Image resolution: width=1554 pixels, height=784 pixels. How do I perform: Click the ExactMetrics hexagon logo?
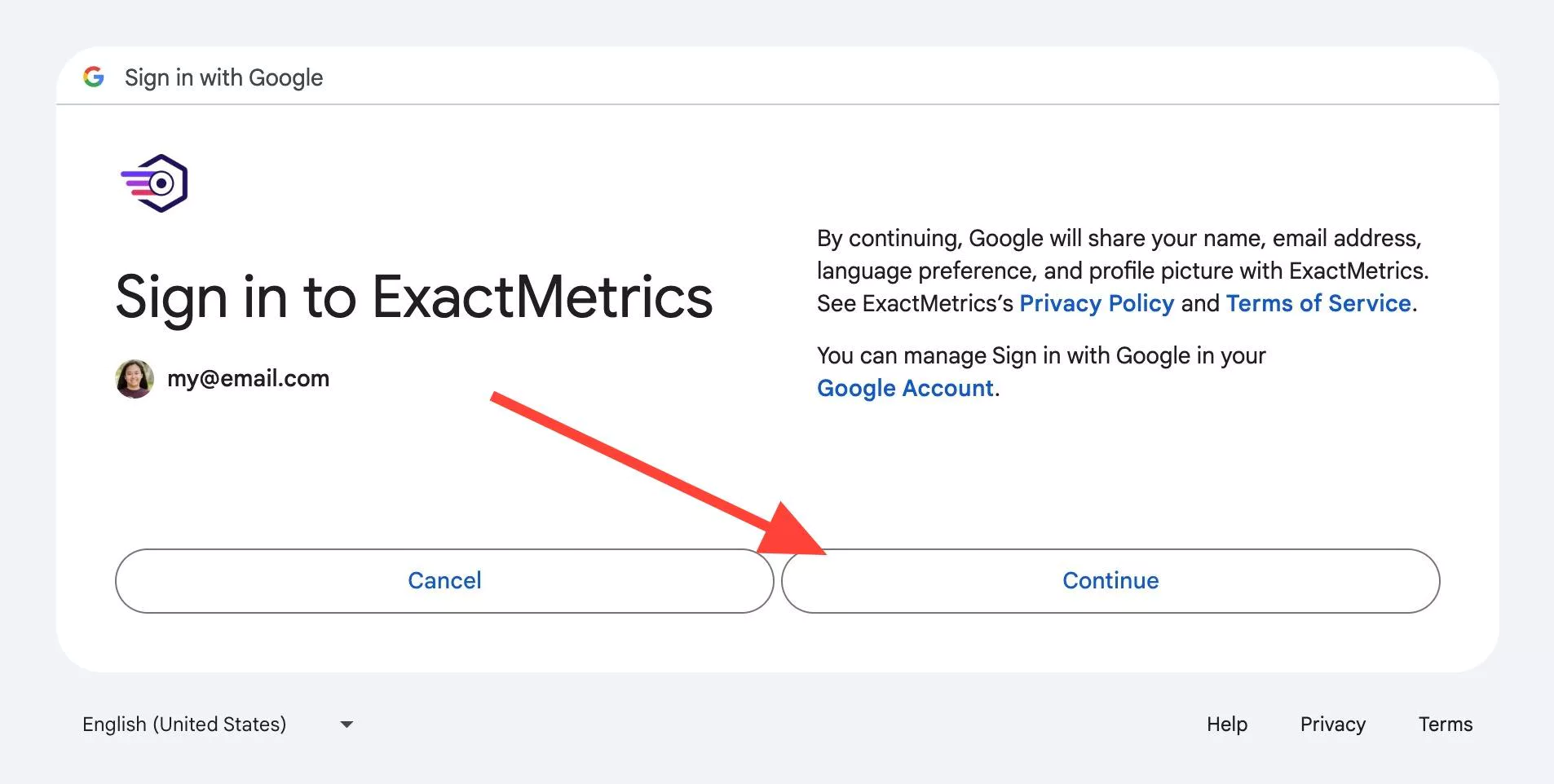[x=155, y=183]
